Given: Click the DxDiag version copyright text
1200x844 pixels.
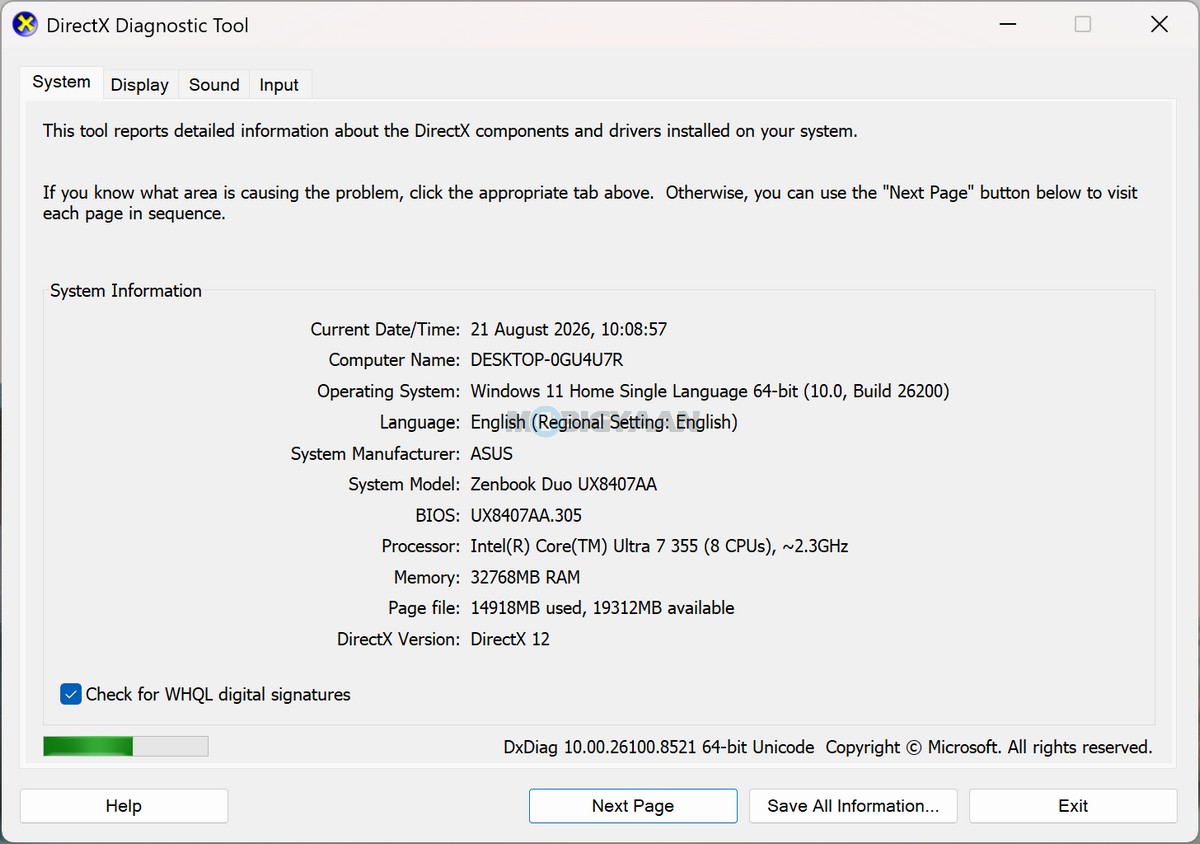Looking at the screenshot, I should pos(828,747).
